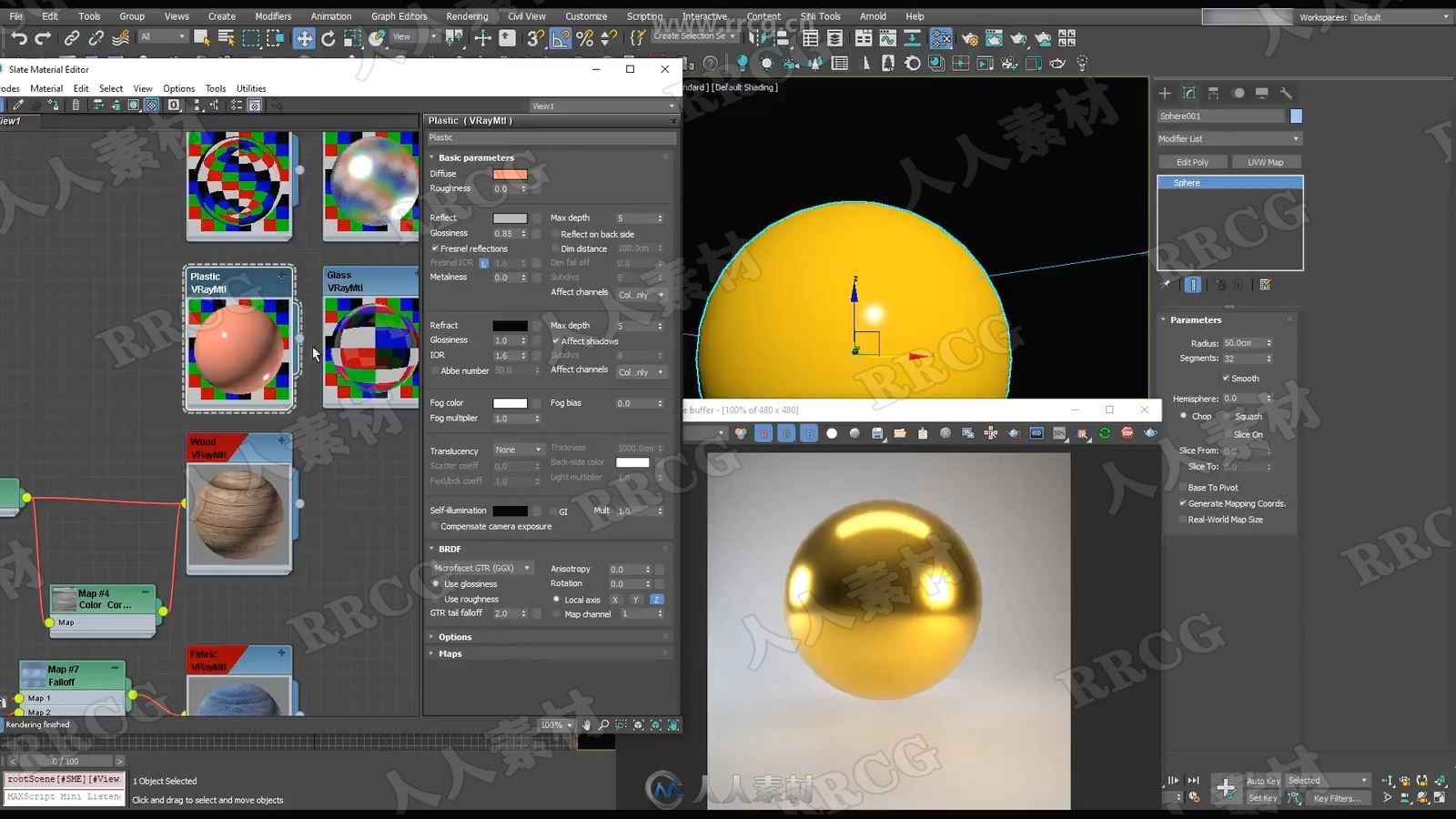Toggle the Angle Snap tool

[x=561, y=38]
